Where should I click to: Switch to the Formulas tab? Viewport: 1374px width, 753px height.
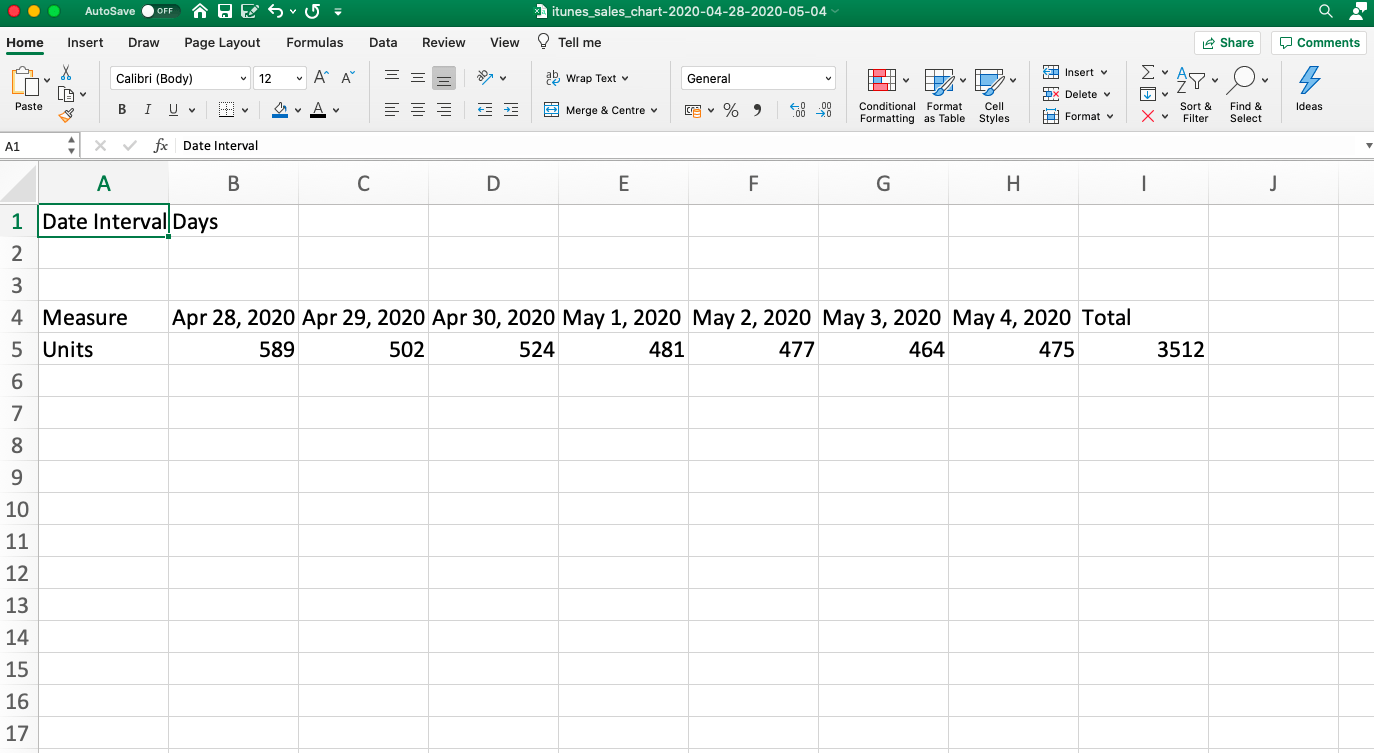coord(314,42)
